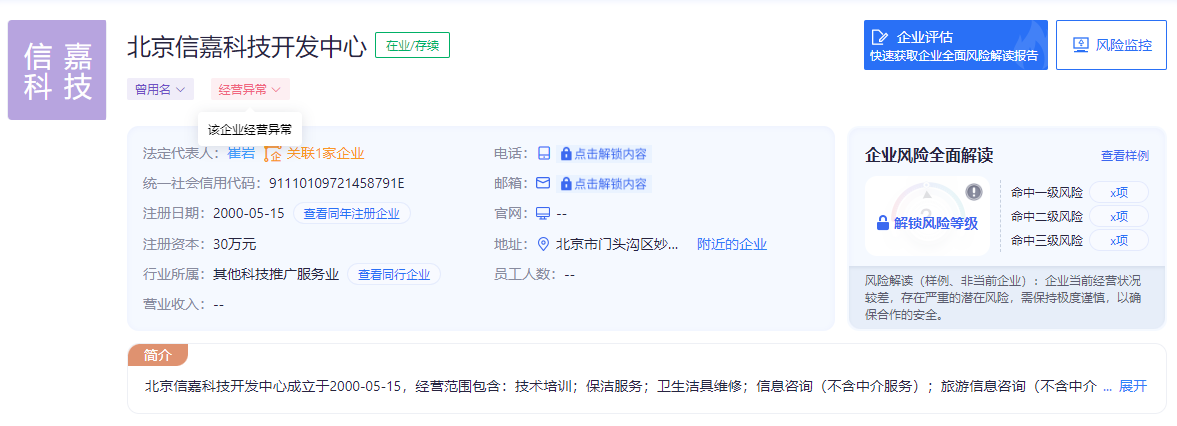Unlock email via 点击解锁内容
This screenshot has height=426, width=1177.
603,184
